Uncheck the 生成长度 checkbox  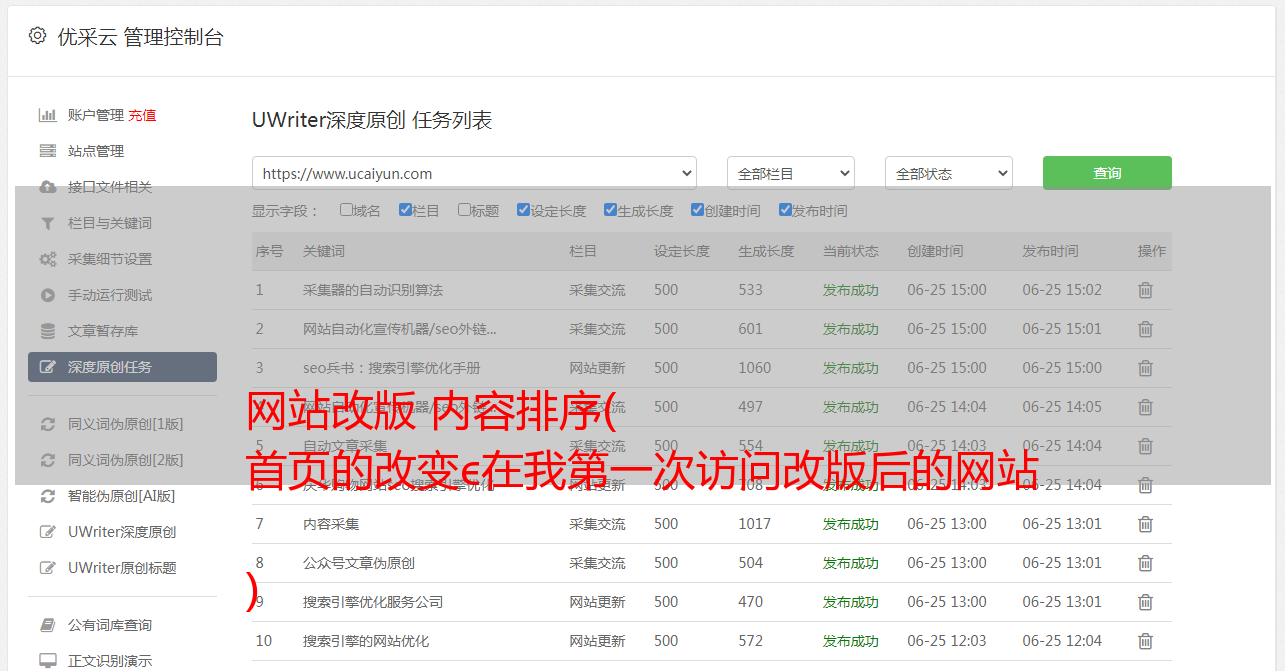[610, 210]
